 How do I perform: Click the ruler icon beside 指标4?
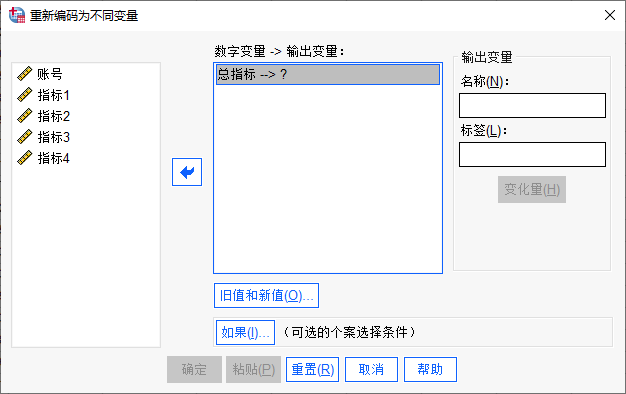tap(25, 158)
